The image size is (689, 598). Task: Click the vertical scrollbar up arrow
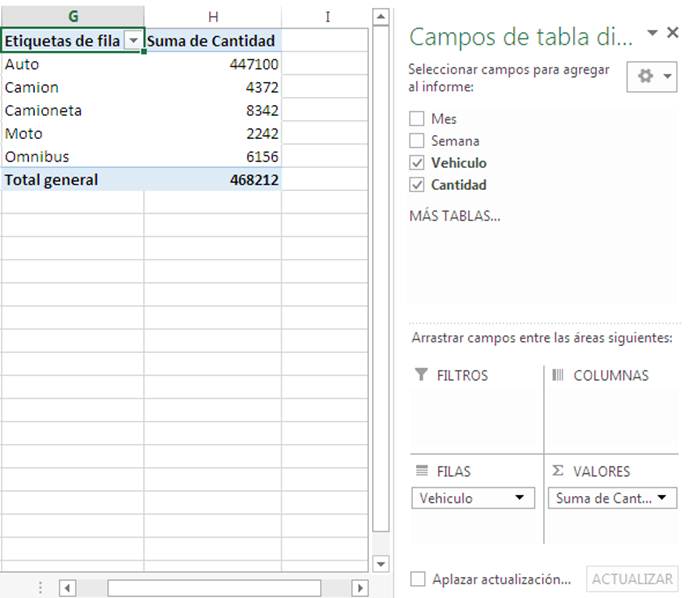coord(380,18)
